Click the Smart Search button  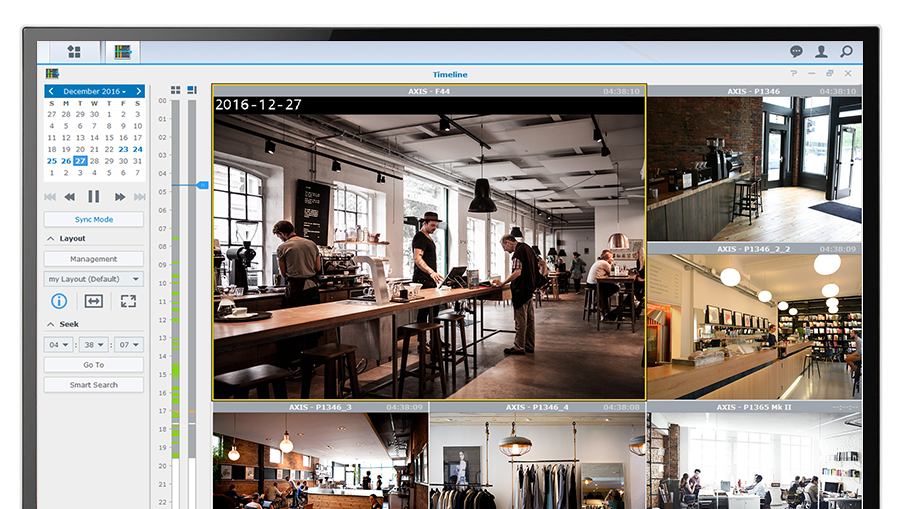pos(94,385)
